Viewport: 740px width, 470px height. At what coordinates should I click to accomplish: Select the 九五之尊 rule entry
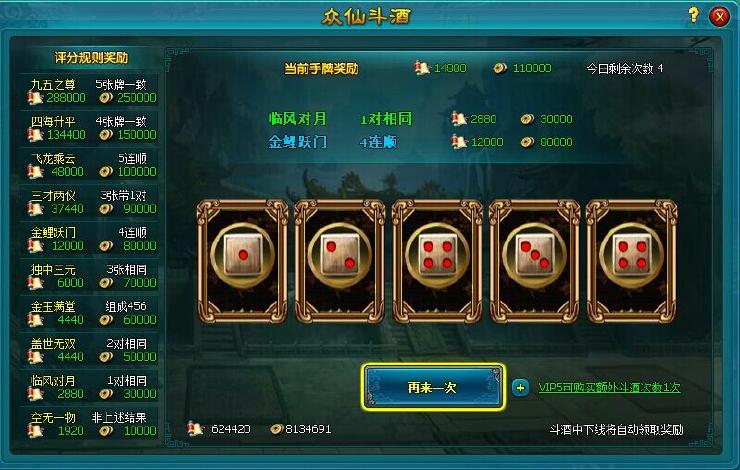90,92
